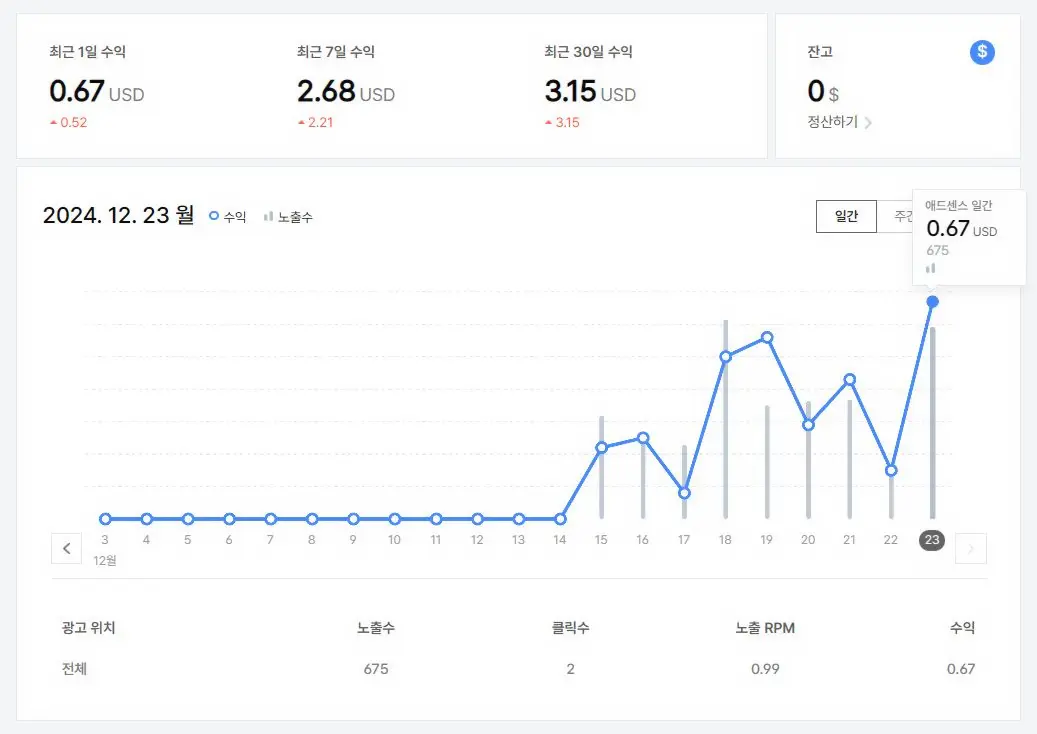This screenshot has height=734, width=1037.
Task: Click the small bar icon inside the tooltip popup
Action: [x=931, y=268]
